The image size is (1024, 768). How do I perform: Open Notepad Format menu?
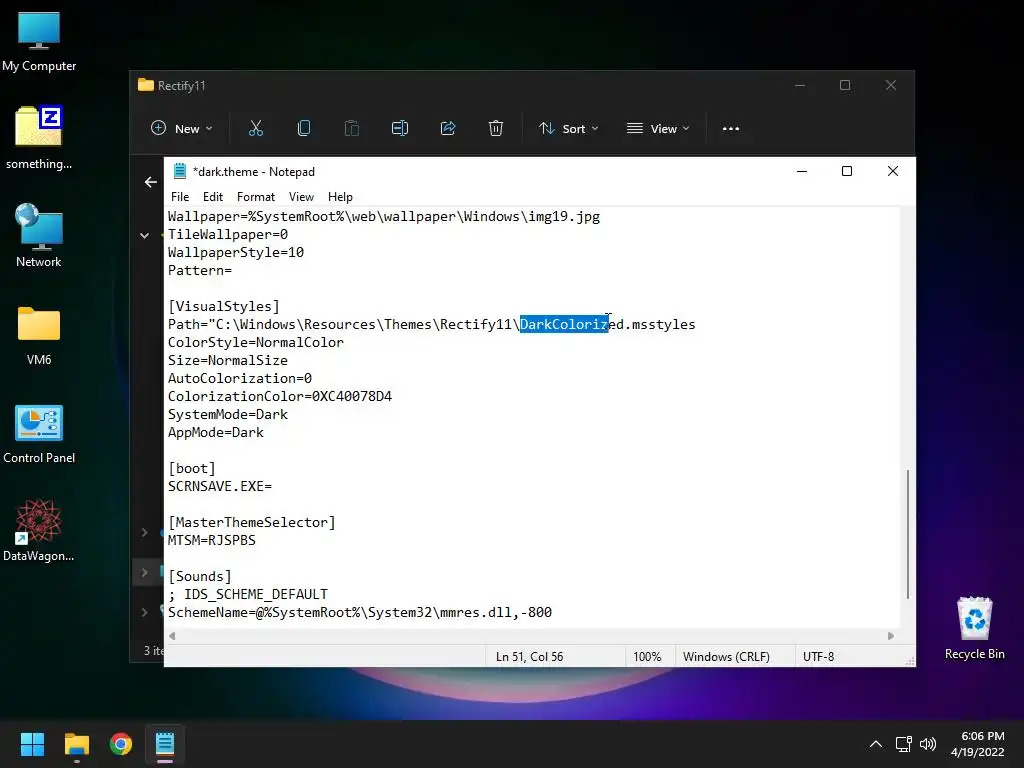(256, 197)
